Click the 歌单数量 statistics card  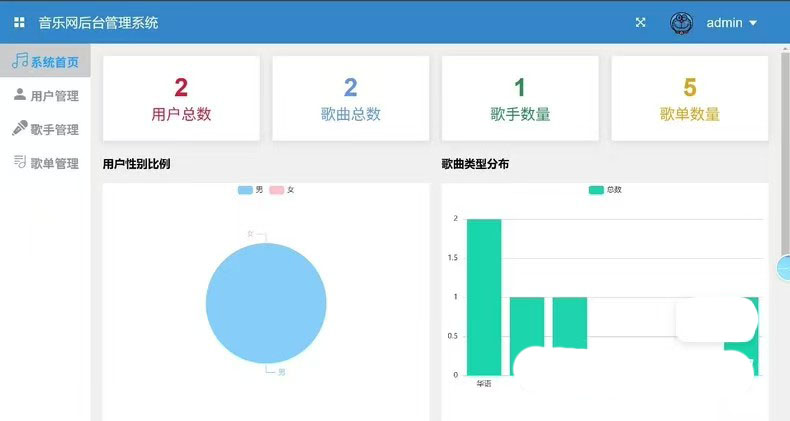click(x=689, y=98)
